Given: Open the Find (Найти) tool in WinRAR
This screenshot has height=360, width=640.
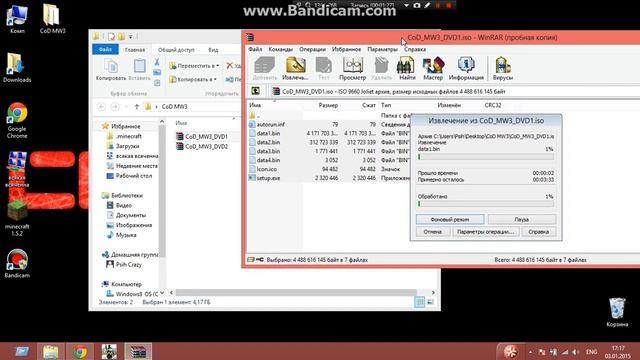Looking at the screenshot, I should 406,68.
